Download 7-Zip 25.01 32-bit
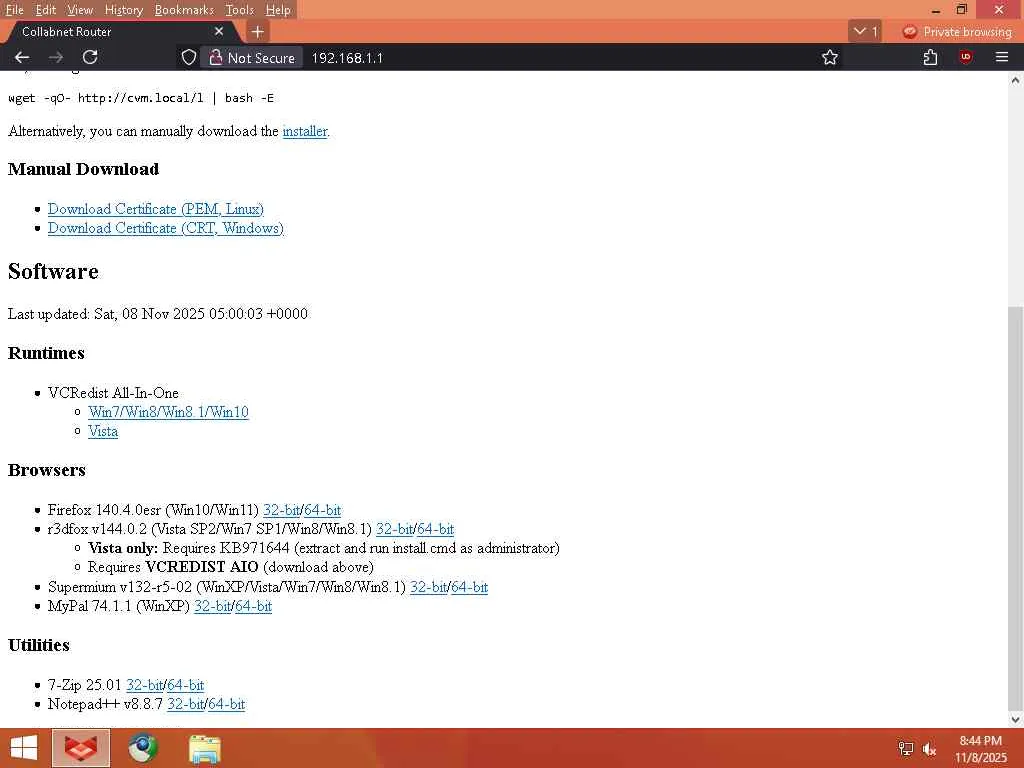1024x768 pixels. pyautogui.click(x=144, y=685)
